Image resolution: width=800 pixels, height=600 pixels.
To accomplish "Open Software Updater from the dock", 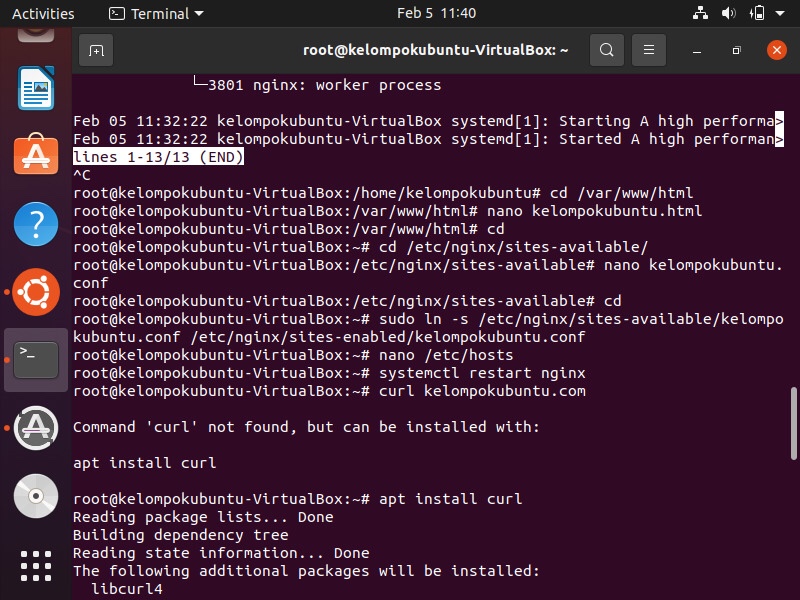I will click(36, 427).
